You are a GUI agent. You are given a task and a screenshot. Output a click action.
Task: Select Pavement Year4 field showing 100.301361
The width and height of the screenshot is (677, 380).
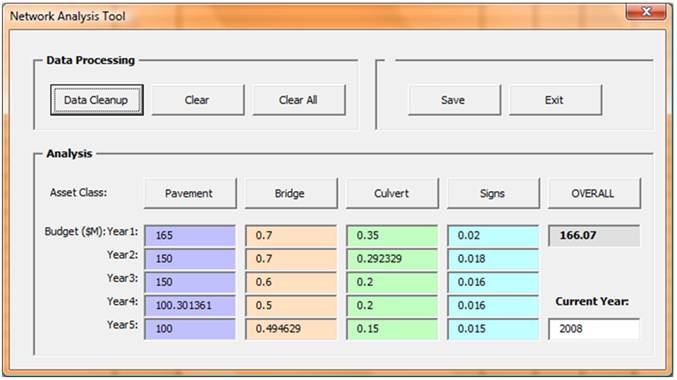point(190,305)
